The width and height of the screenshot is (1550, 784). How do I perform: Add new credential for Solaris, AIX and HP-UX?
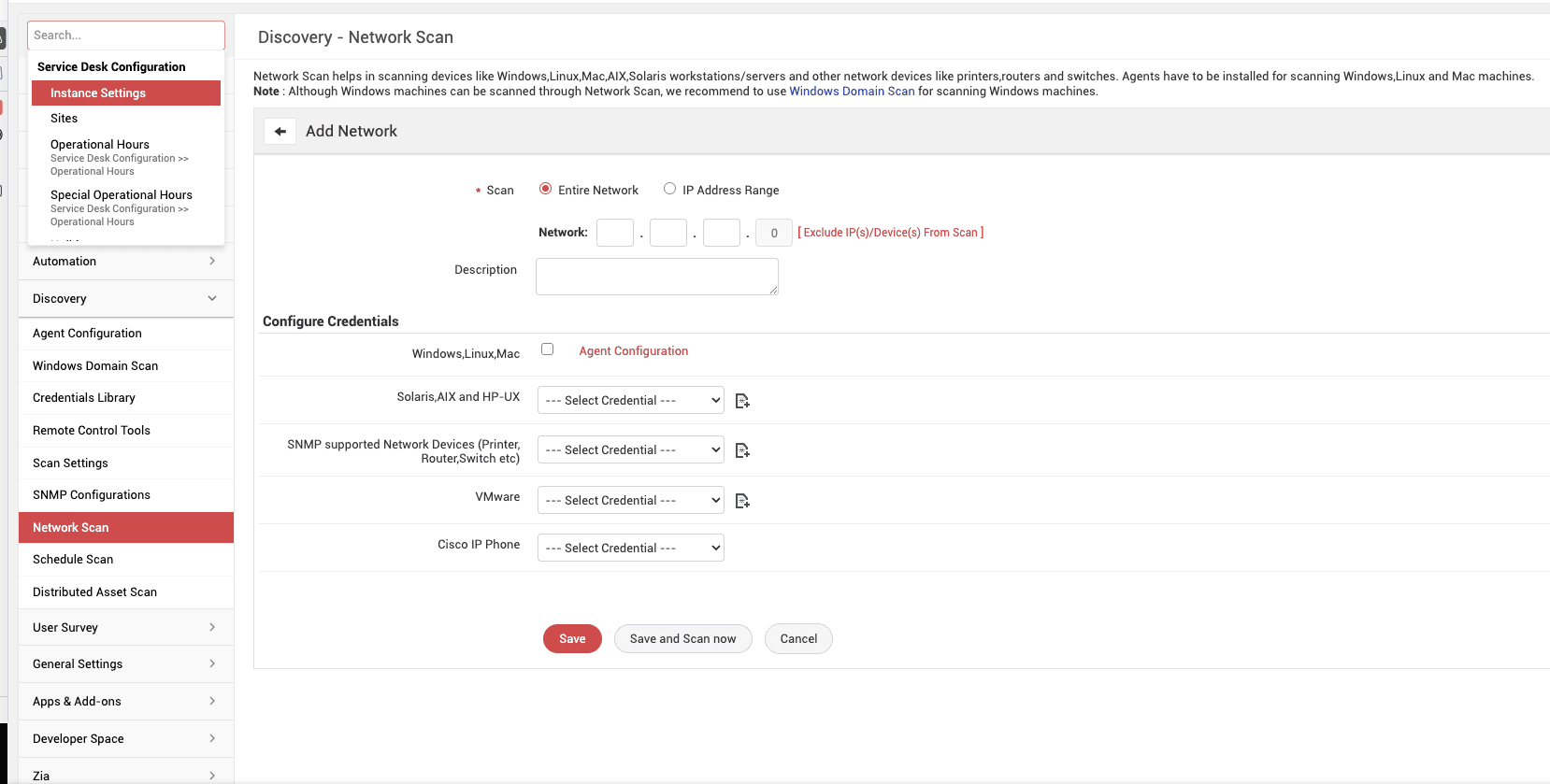pyautogui.click(x=742, y=401)
